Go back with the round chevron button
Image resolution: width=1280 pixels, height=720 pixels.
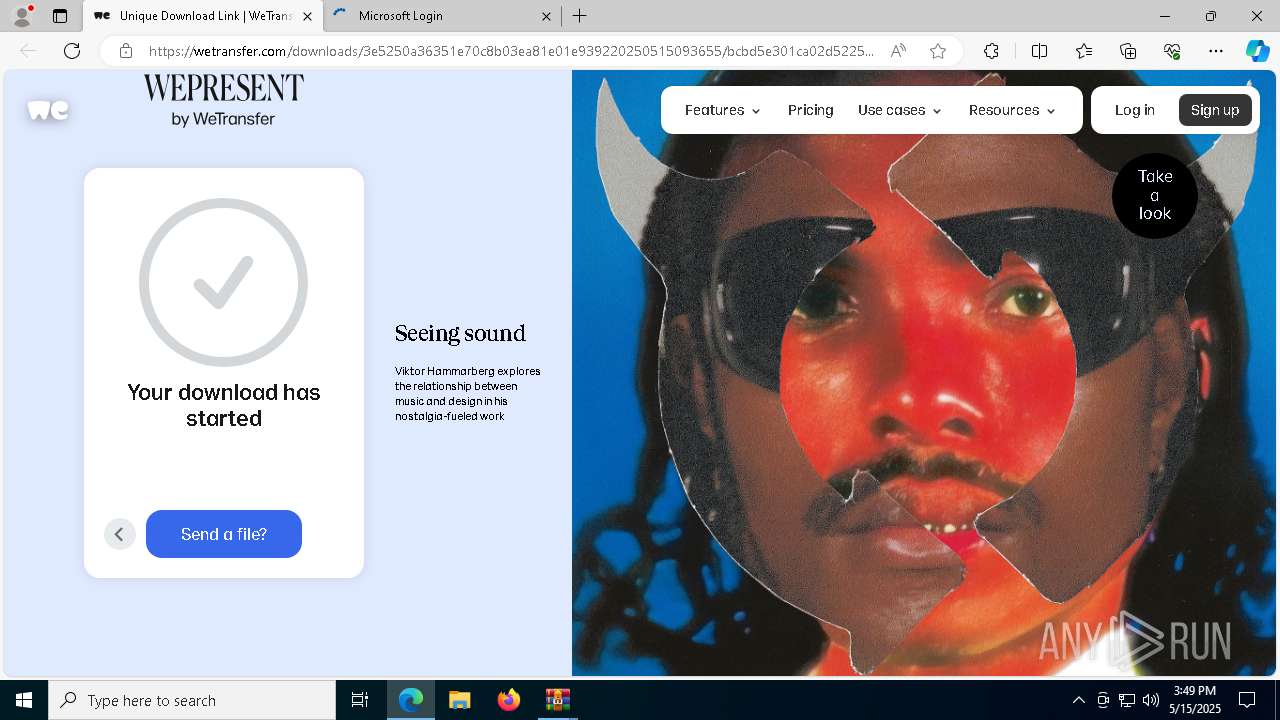pos(119,534)
